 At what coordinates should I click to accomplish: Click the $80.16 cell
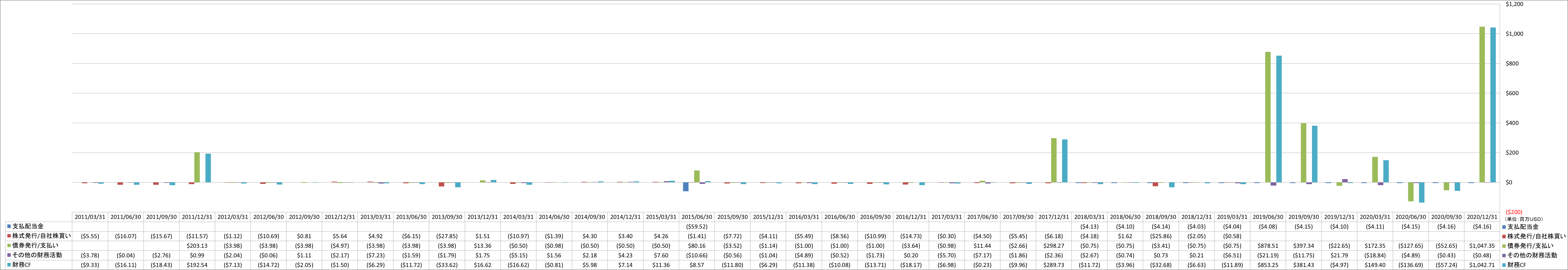(x=697, y=246)
